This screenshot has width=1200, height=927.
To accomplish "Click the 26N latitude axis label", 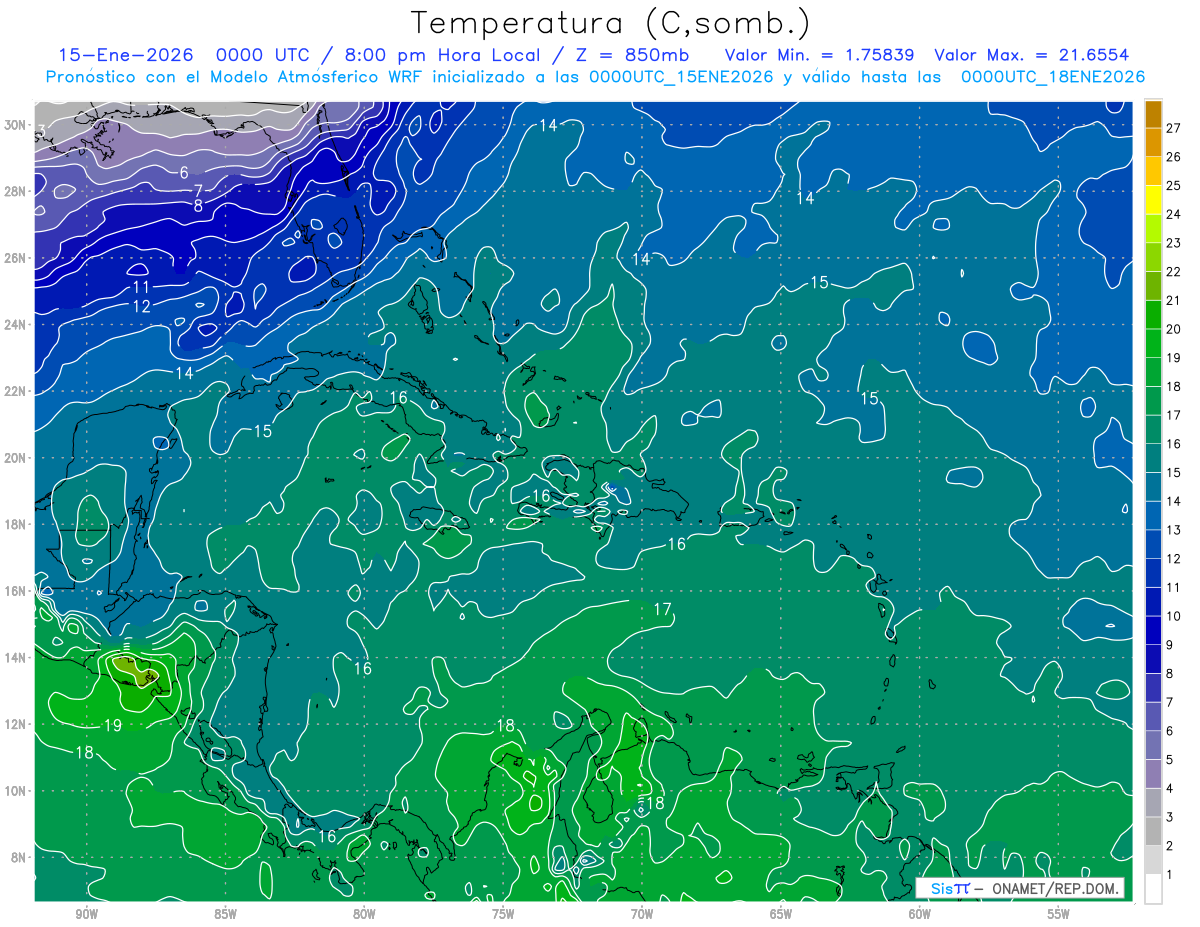I will coord(15,258).
